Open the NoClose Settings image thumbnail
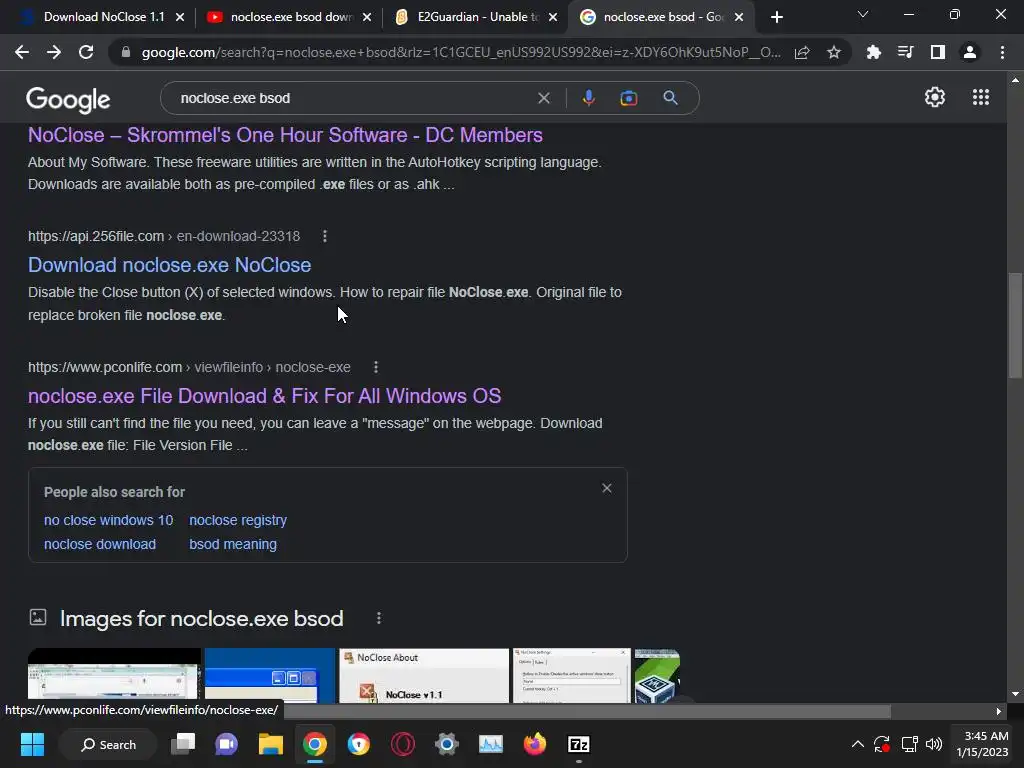The image size is (1024, 768). 572,675
